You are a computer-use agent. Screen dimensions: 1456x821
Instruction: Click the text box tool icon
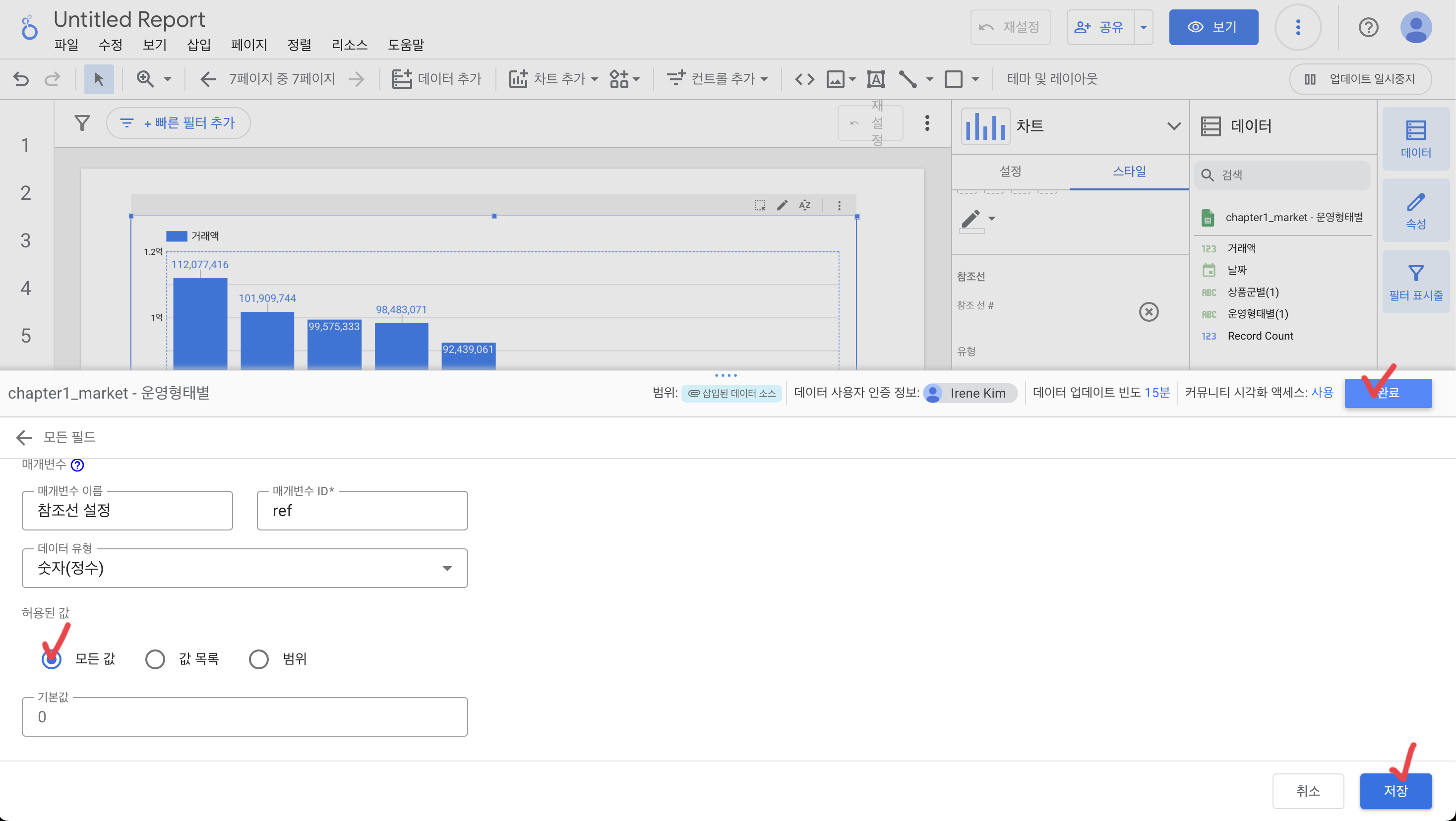click(x=875, y=79)
